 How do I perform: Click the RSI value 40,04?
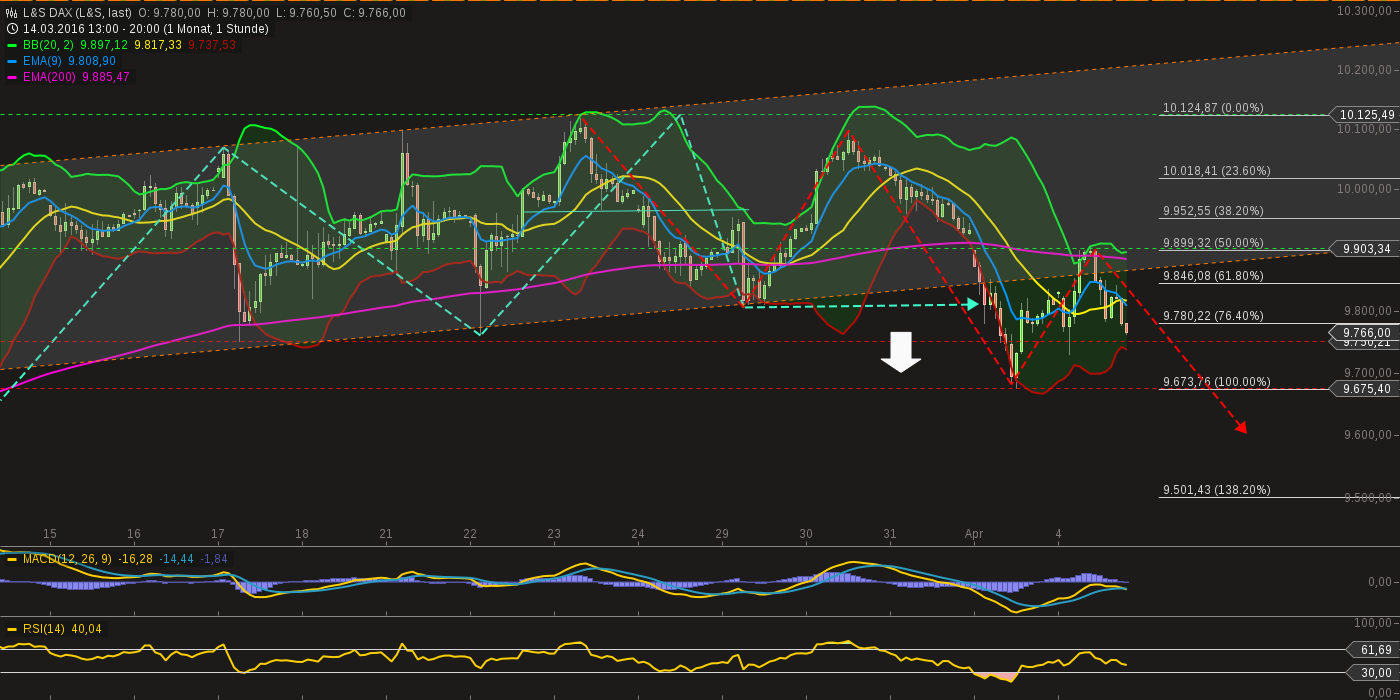pos(87,629)
